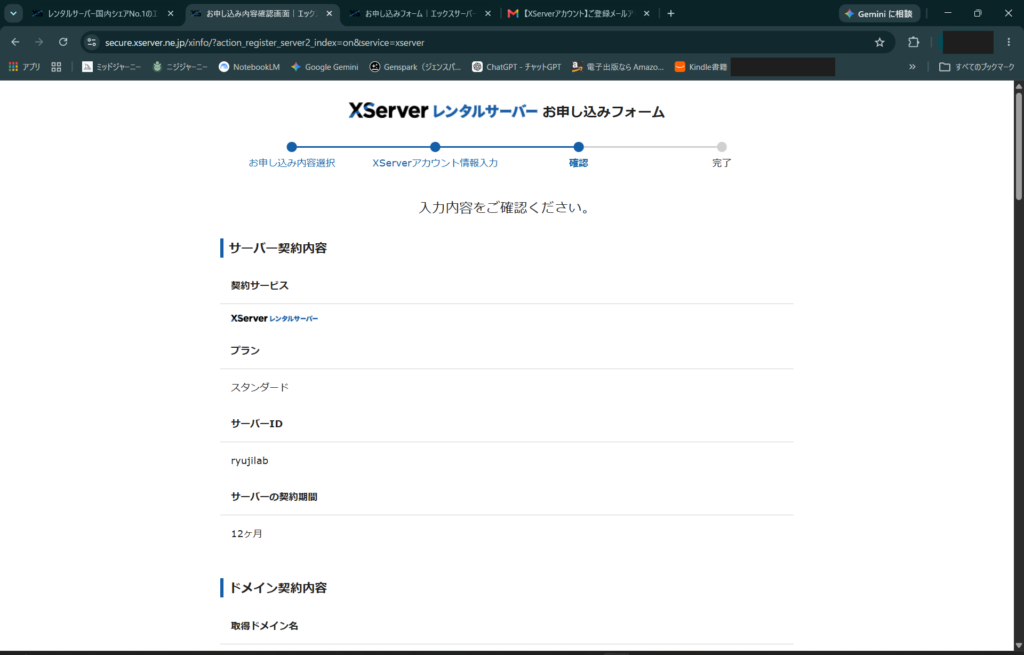Click the scrollbar down arrow

pos(1018,645)
